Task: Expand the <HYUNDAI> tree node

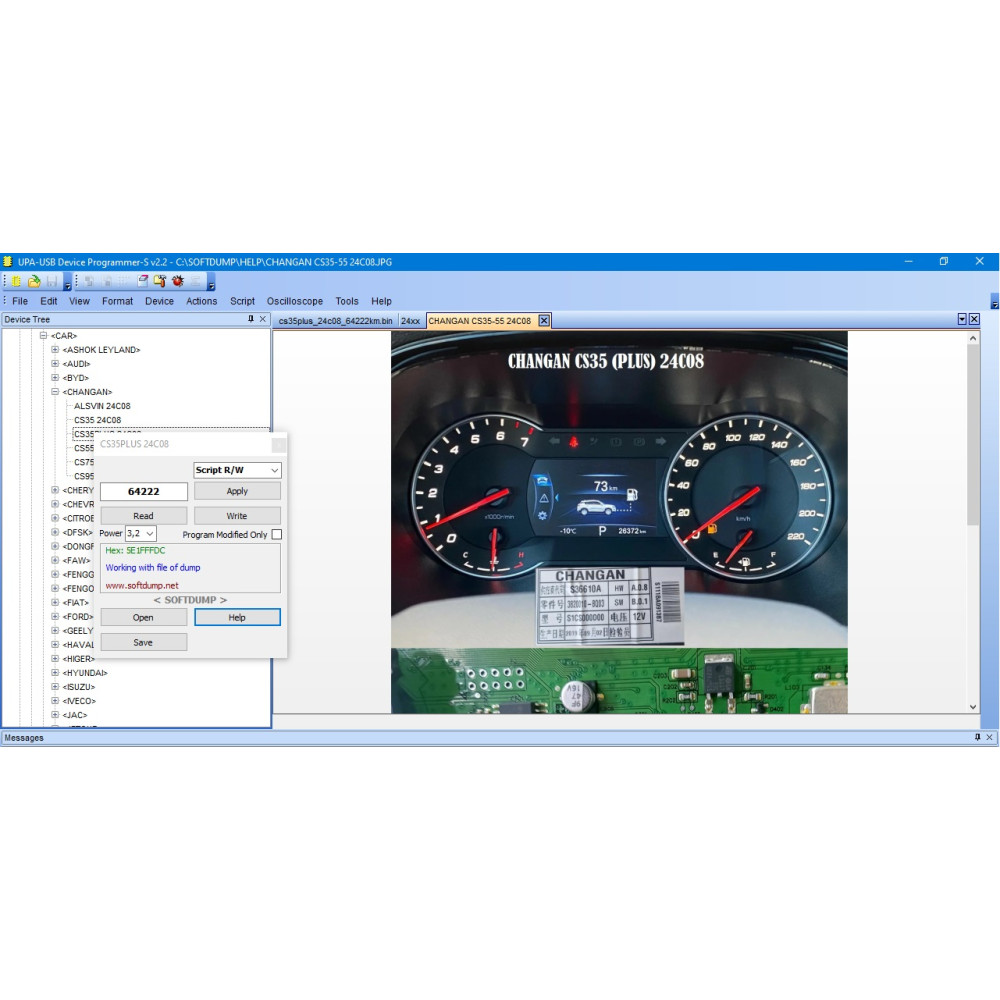Action: 55,672
